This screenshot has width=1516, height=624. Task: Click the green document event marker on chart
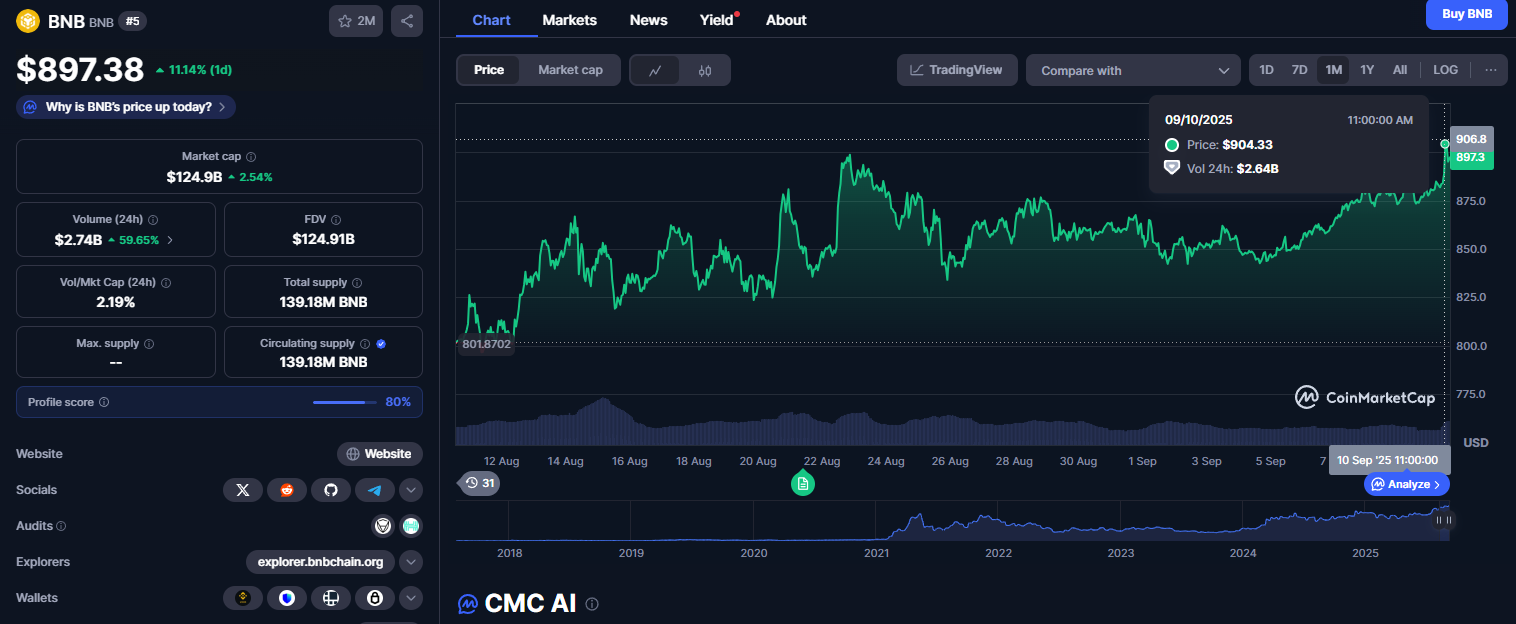point(803,484)
